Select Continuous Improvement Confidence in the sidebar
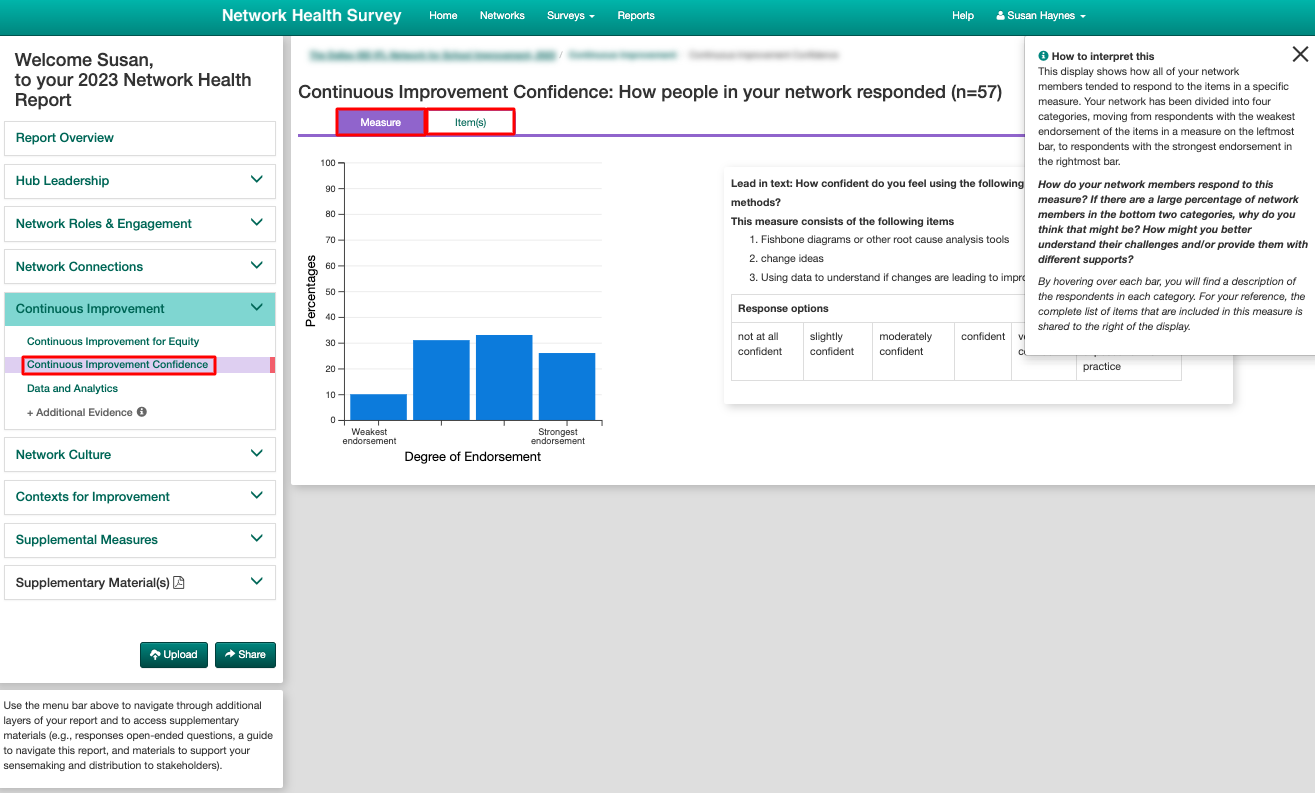 coord(118,365)
